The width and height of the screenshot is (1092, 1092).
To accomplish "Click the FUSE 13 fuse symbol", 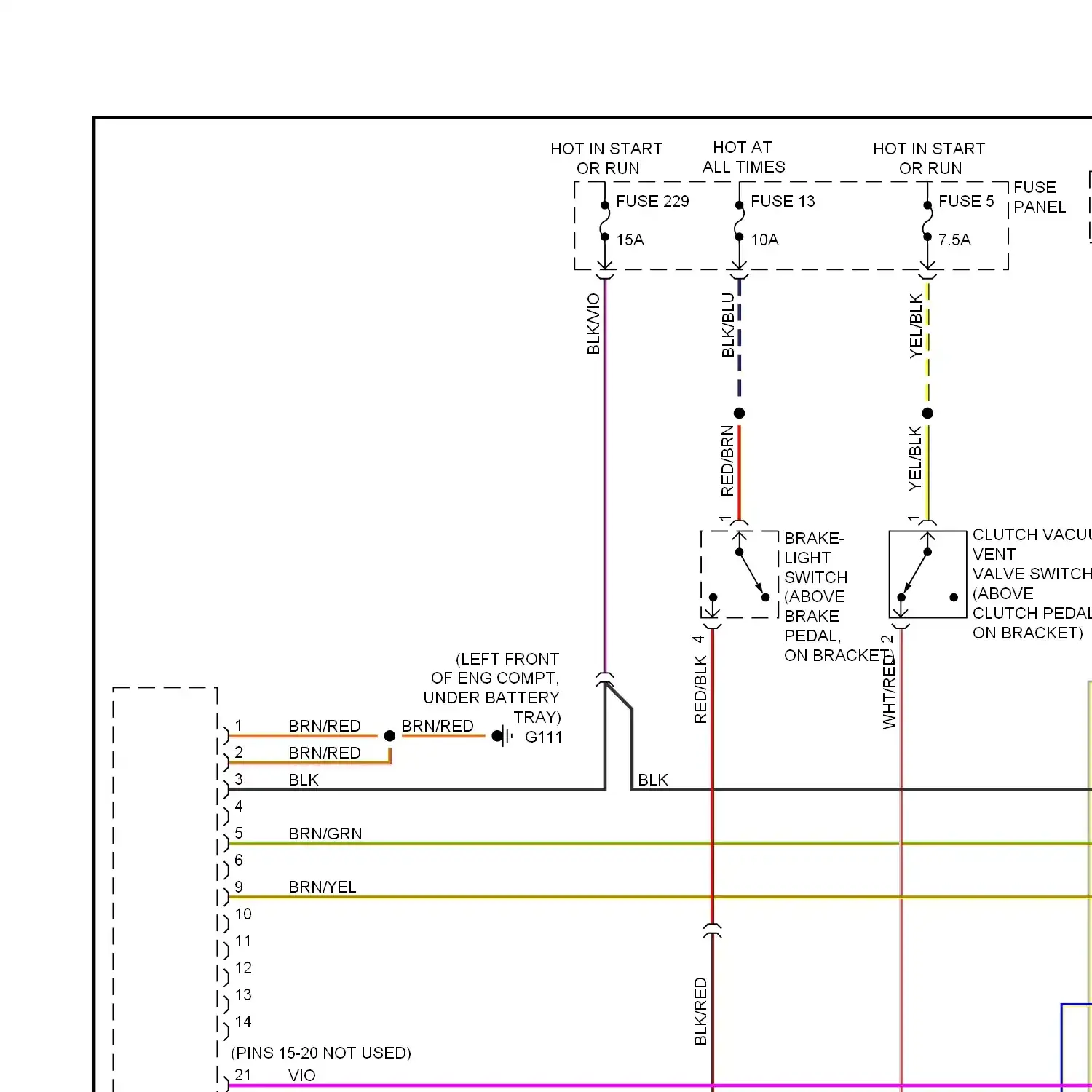I will point(739,221).
